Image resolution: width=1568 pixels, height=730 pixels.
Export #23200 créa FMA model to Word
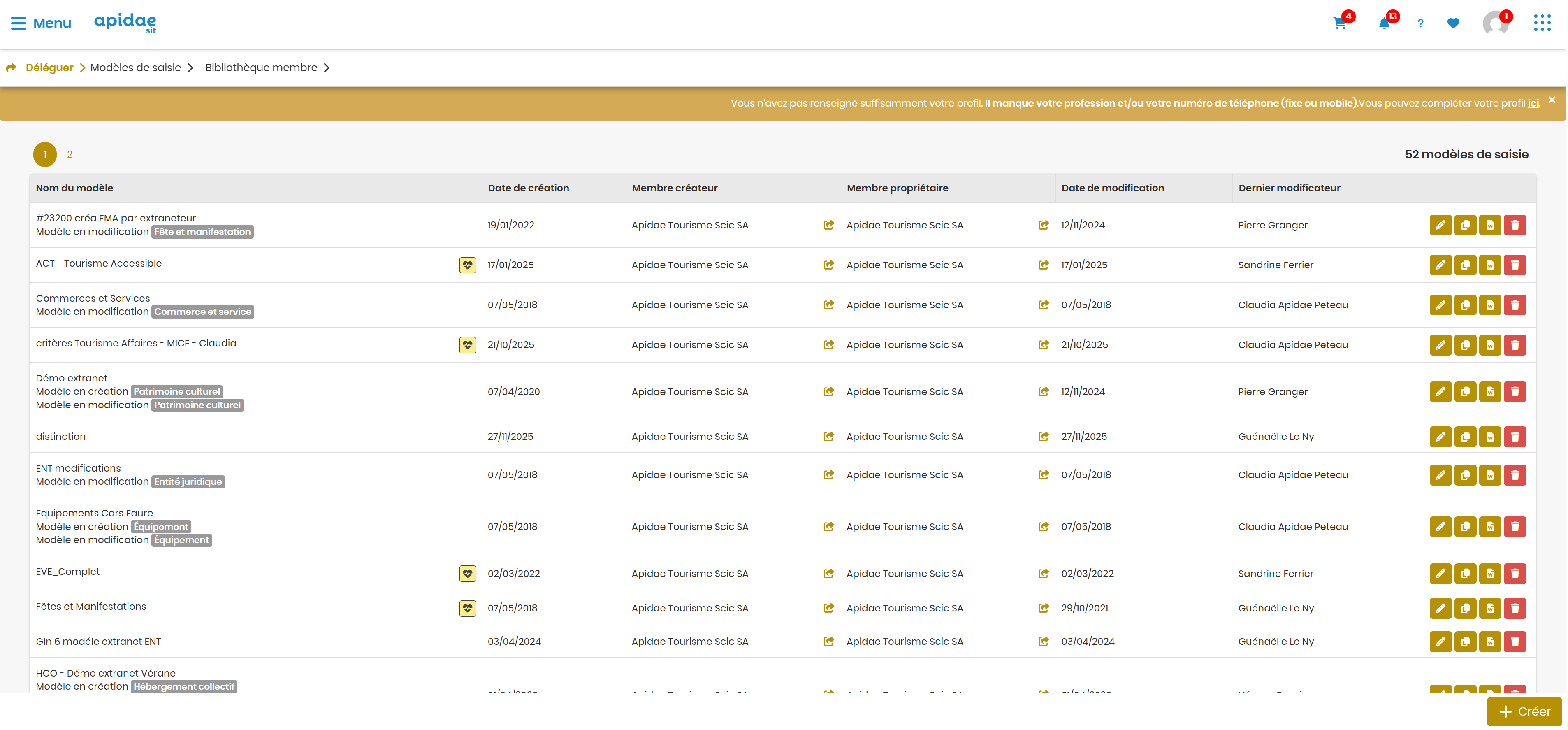(1490, 225)
